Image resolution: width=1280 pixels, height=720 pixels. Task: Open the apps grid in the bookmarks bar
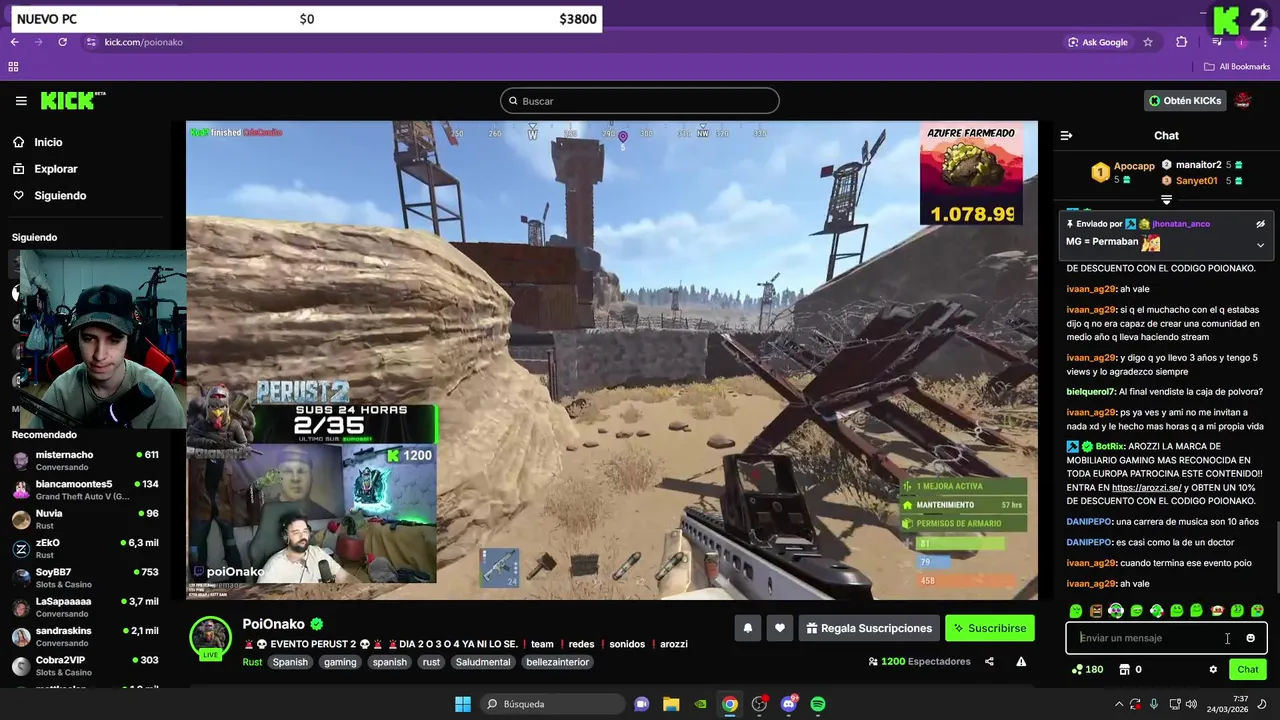pos(13,67)
